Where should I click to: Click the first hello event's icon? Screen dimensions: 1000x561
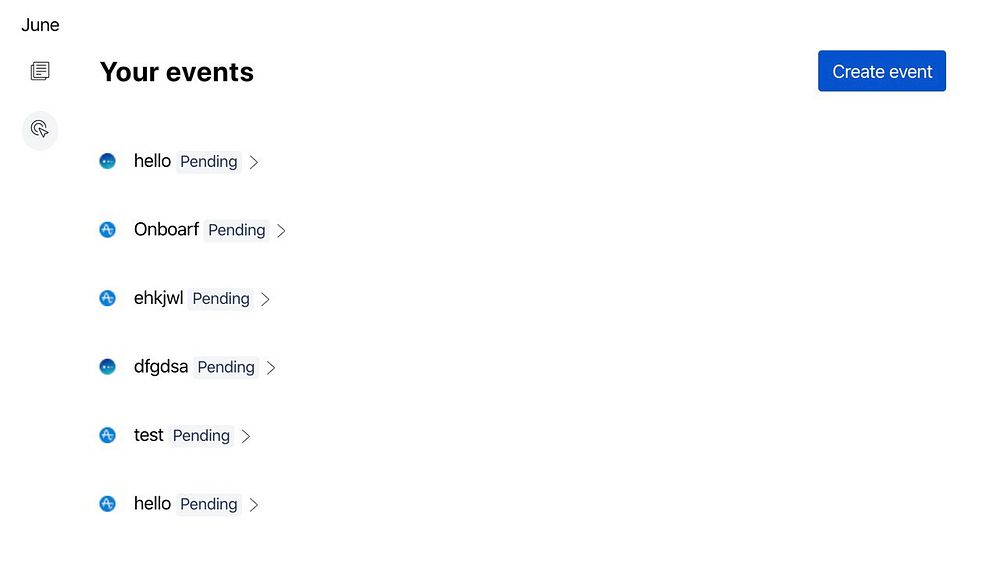[x=108, y=161]
